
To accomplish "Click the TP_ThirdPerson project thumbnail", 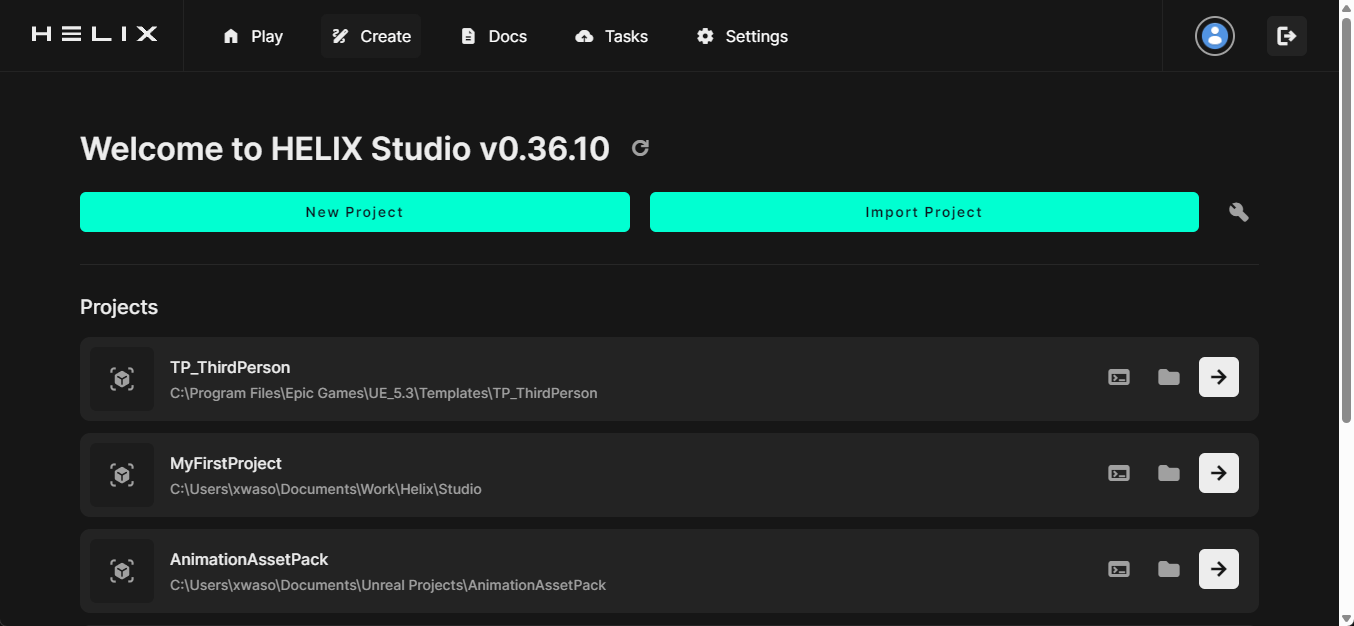I will (x=122, y=379).
